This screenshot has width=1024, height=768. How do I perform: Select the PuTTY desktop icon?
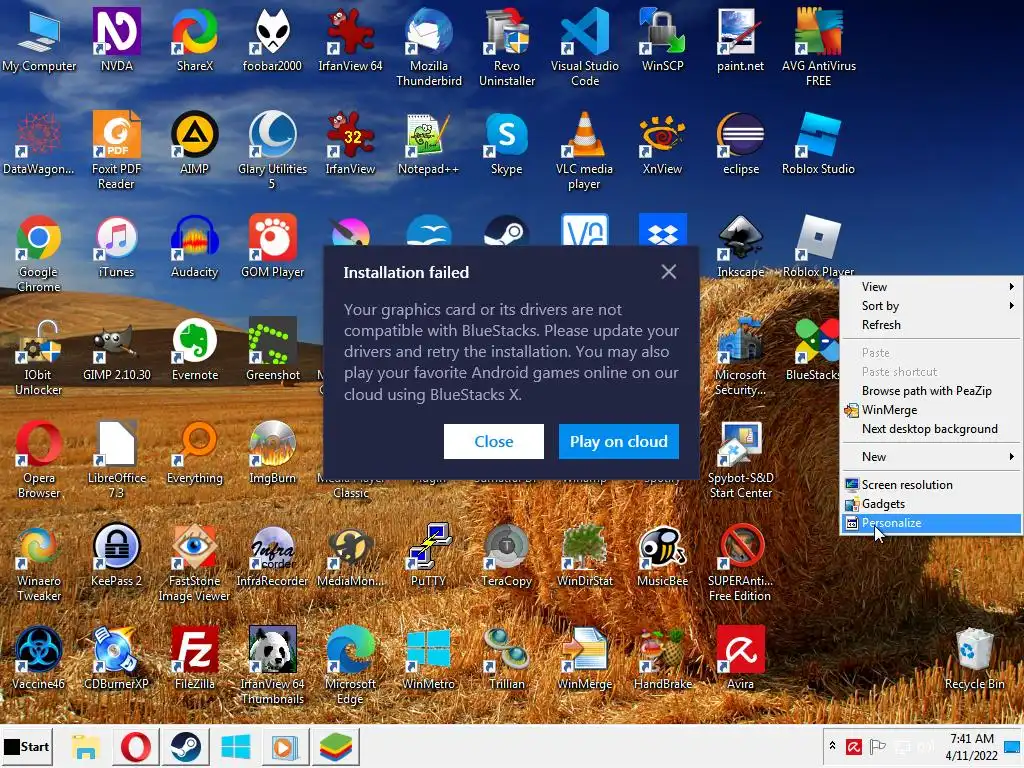428,555
